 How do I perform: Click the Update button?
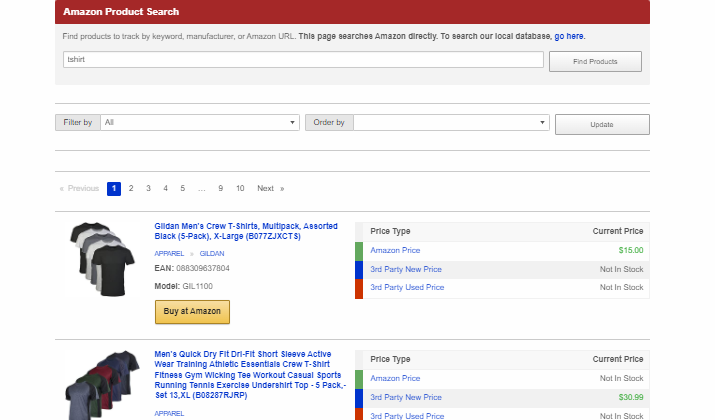point(602,124)
